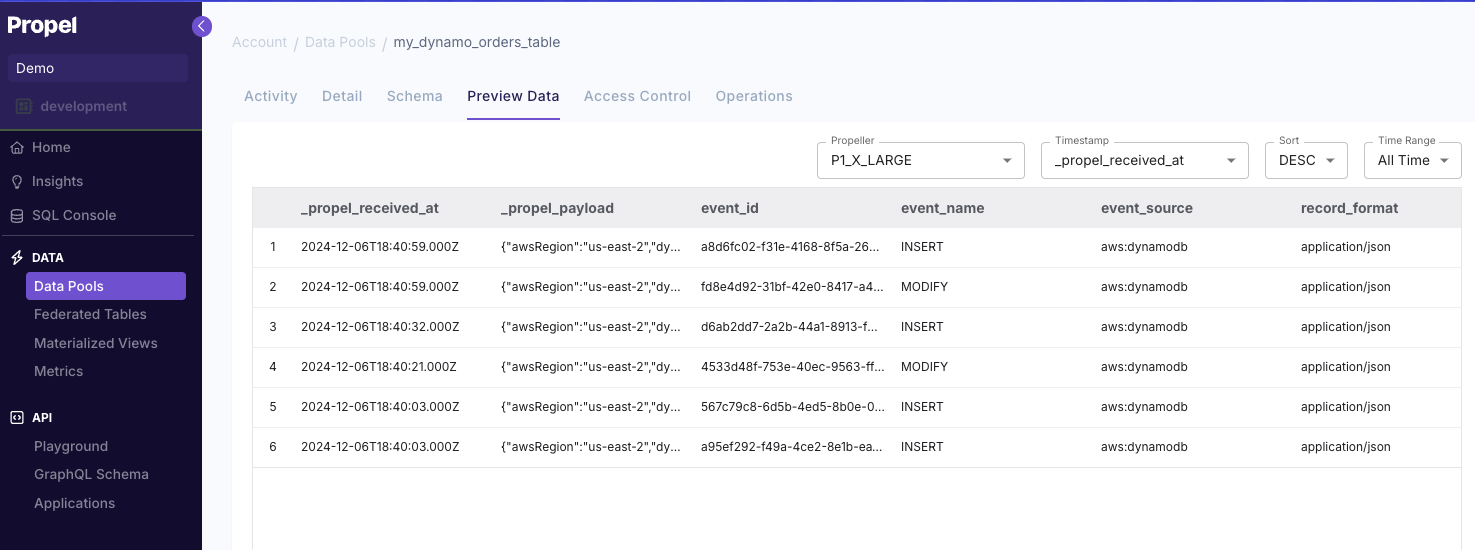Click timestamp 2024-12-06T18:40:21.000Z cell

tap(379, 367)
